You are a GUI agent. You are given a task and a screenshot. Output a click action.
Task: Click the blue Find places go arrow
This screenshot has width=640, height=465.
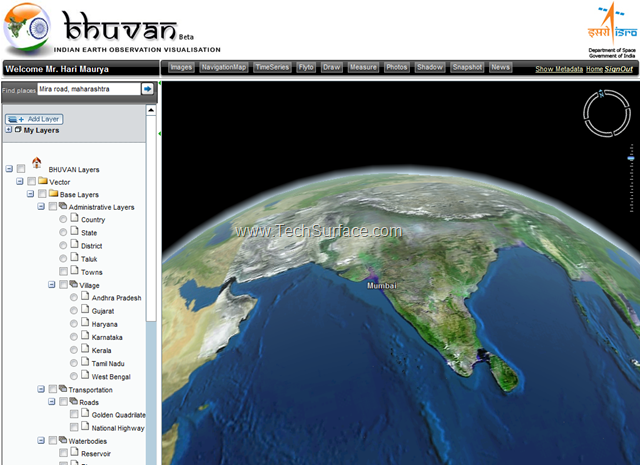pos(148,89)
